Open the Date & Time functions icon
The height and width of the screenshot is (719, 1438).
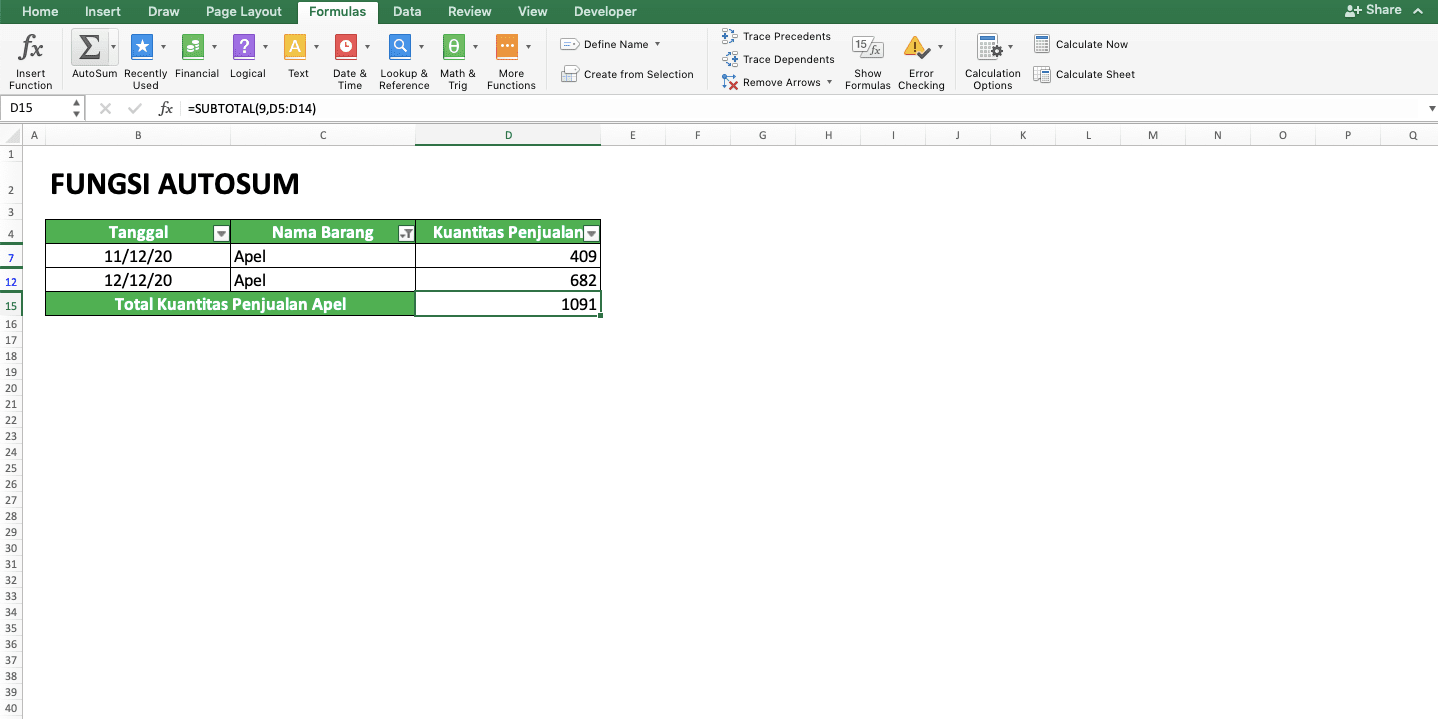[346, 47]
